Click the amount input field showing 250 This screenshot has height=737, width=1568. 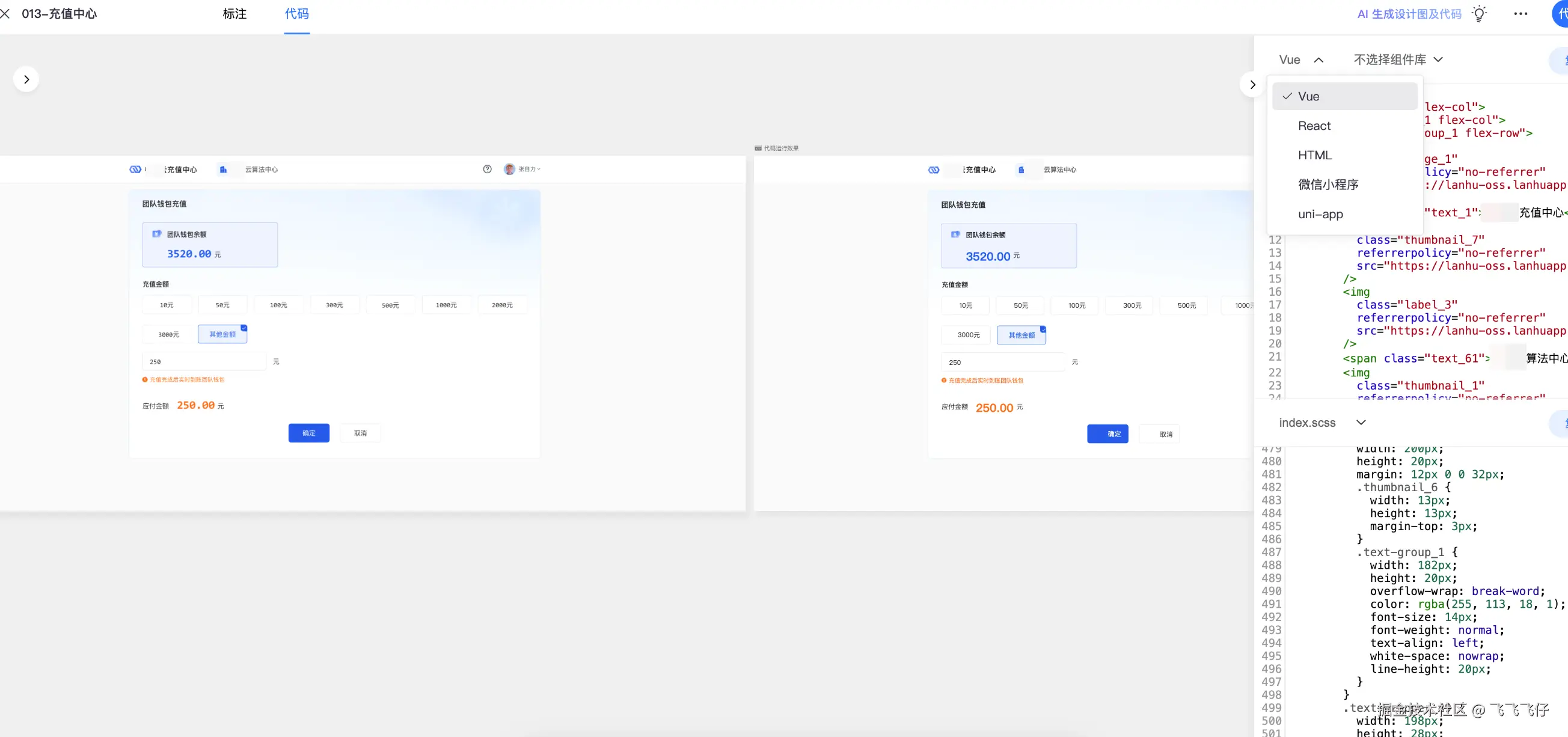tap(204, 361)
